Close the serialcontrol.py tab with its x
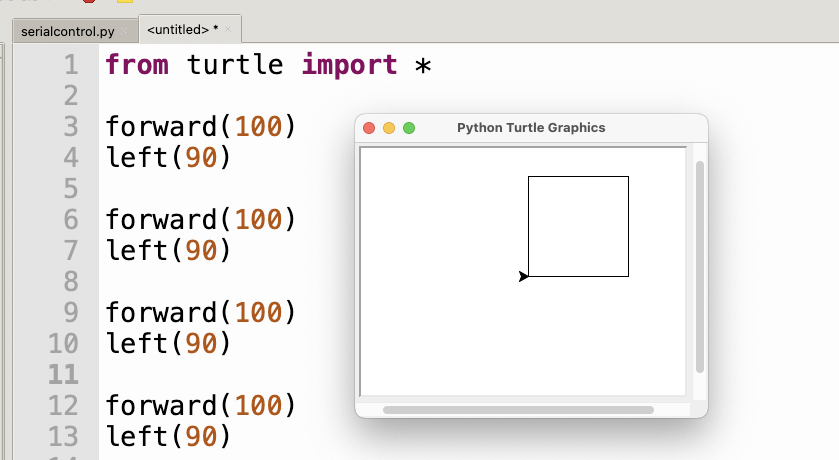 pyautogui.click(x=124, y=31)
